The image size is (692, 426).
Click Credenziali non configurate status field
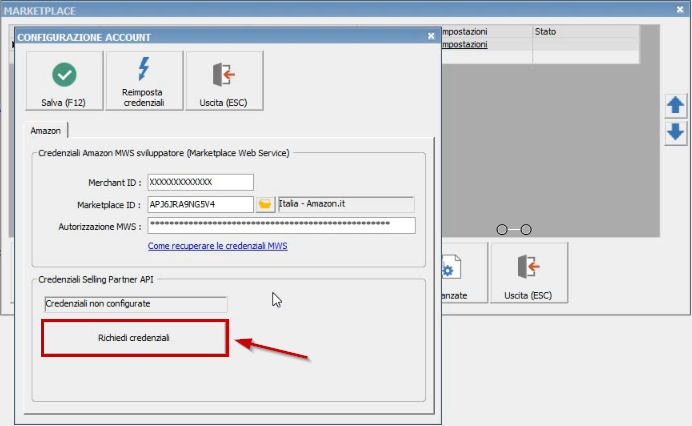[136, 304]
